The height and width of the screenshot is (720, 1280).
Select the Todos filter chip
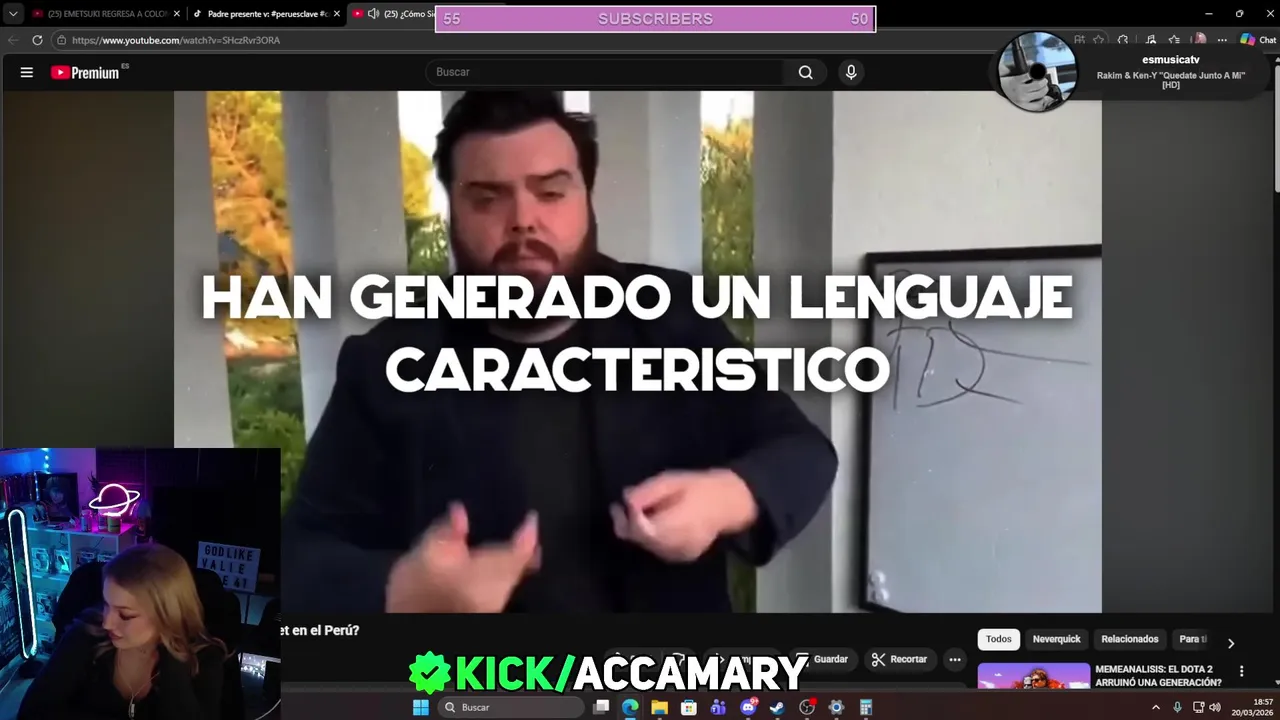(999, 639)
